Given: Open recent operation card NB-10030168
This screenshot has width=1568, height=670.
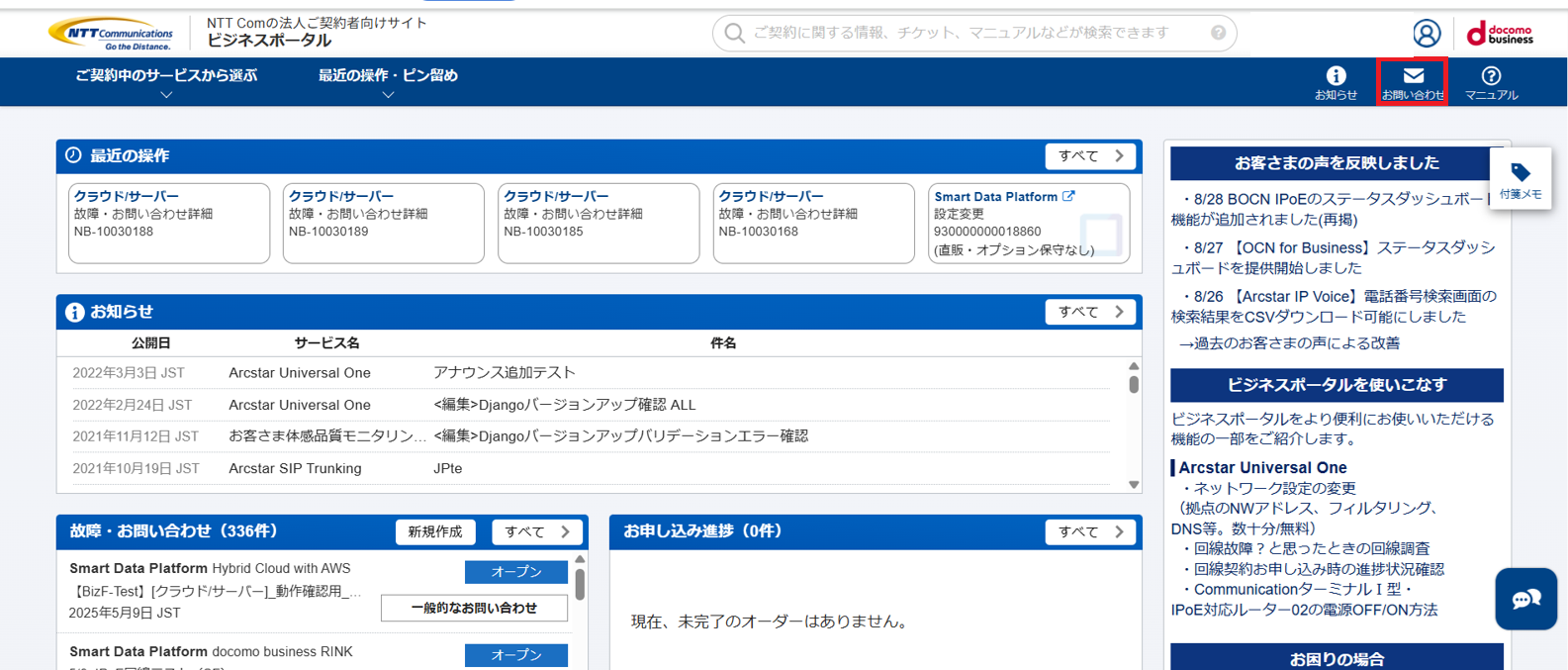Looking at the screenshot, I should tap(814, 223).
